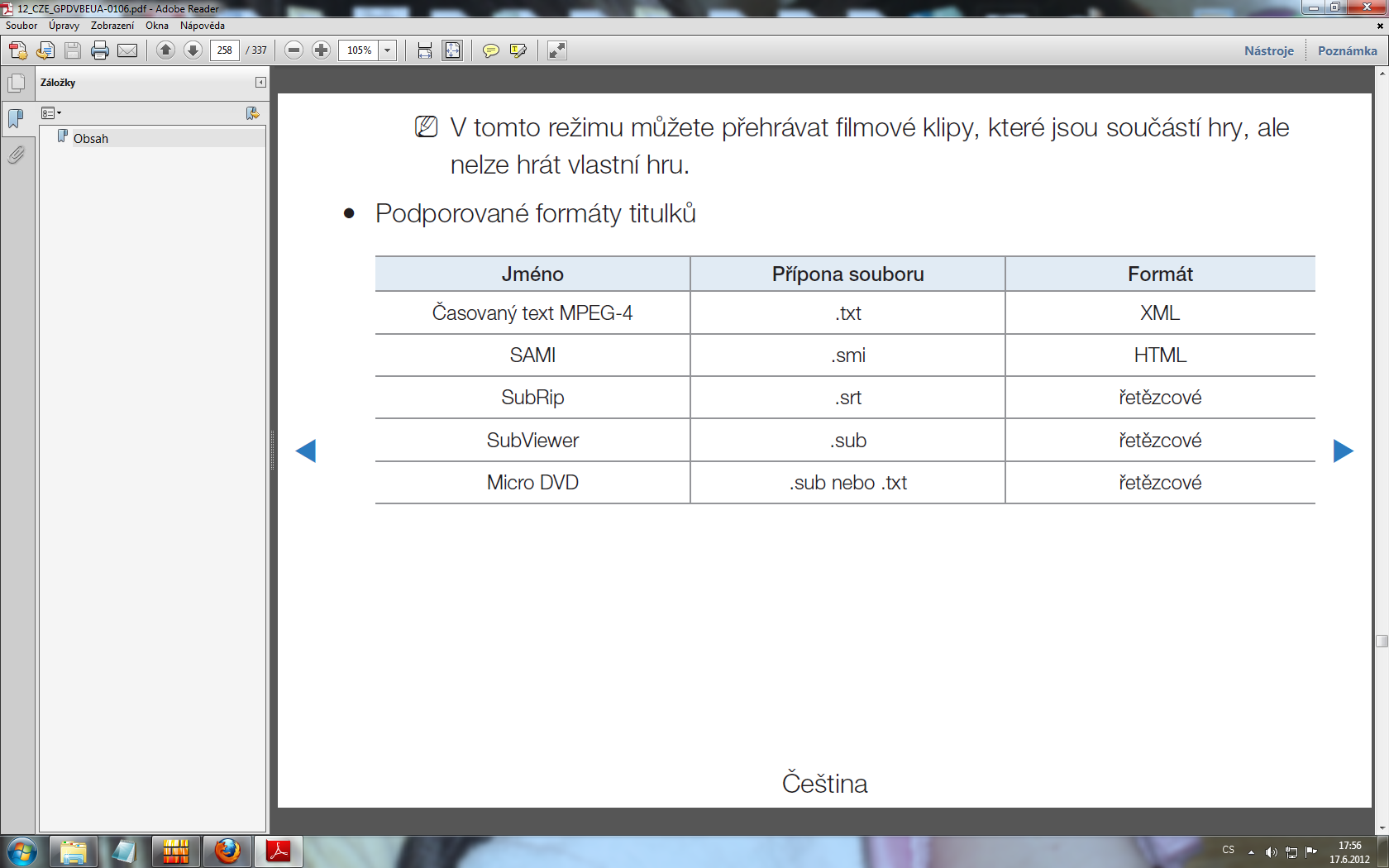1389x868 pixels.
Task: Open the zoom level dropdown arrow
Action: coord(387,50)
